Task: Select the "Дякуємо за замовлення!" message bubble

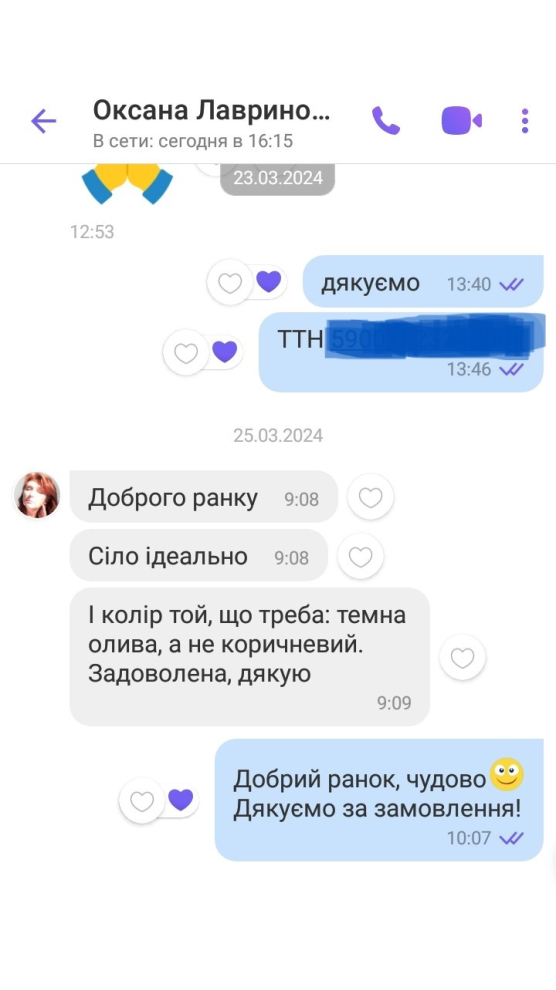Action: click(x=379, y=800)
